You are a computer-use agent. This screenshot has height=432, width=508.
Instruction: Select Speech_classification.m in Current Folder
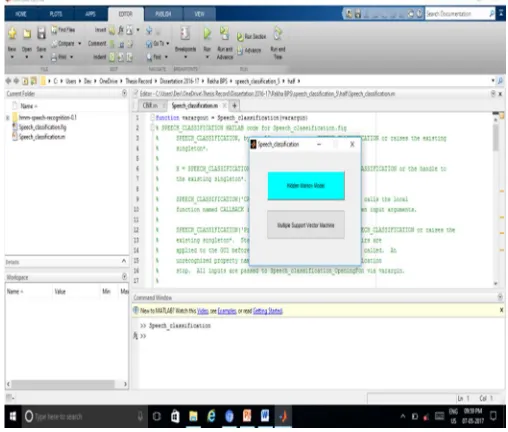pyautogui.click(x=42, y=137)
